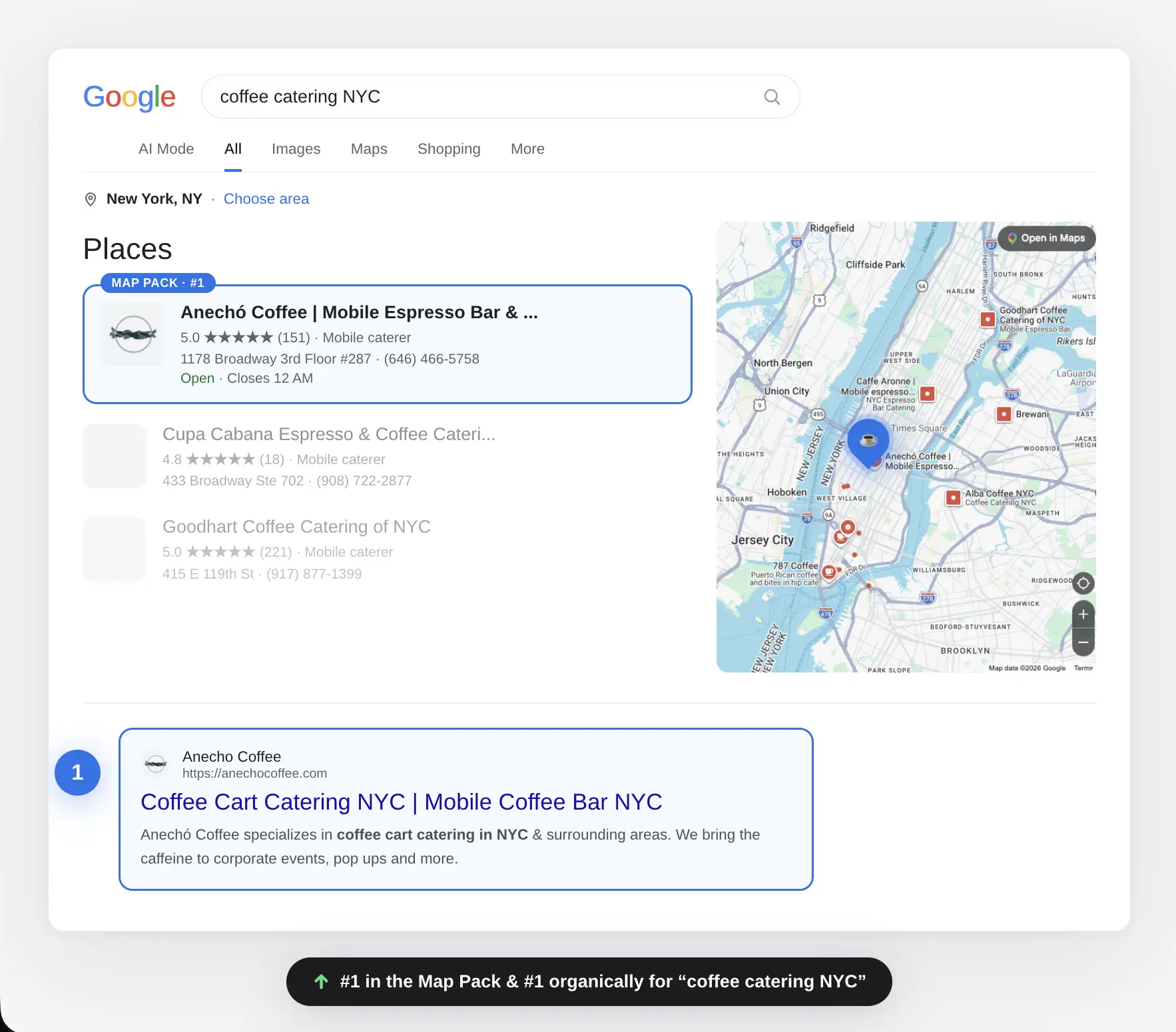The image size is (1176, 1032).
Task: Click the Hoboken label on the map
Action: click(786, 493)
